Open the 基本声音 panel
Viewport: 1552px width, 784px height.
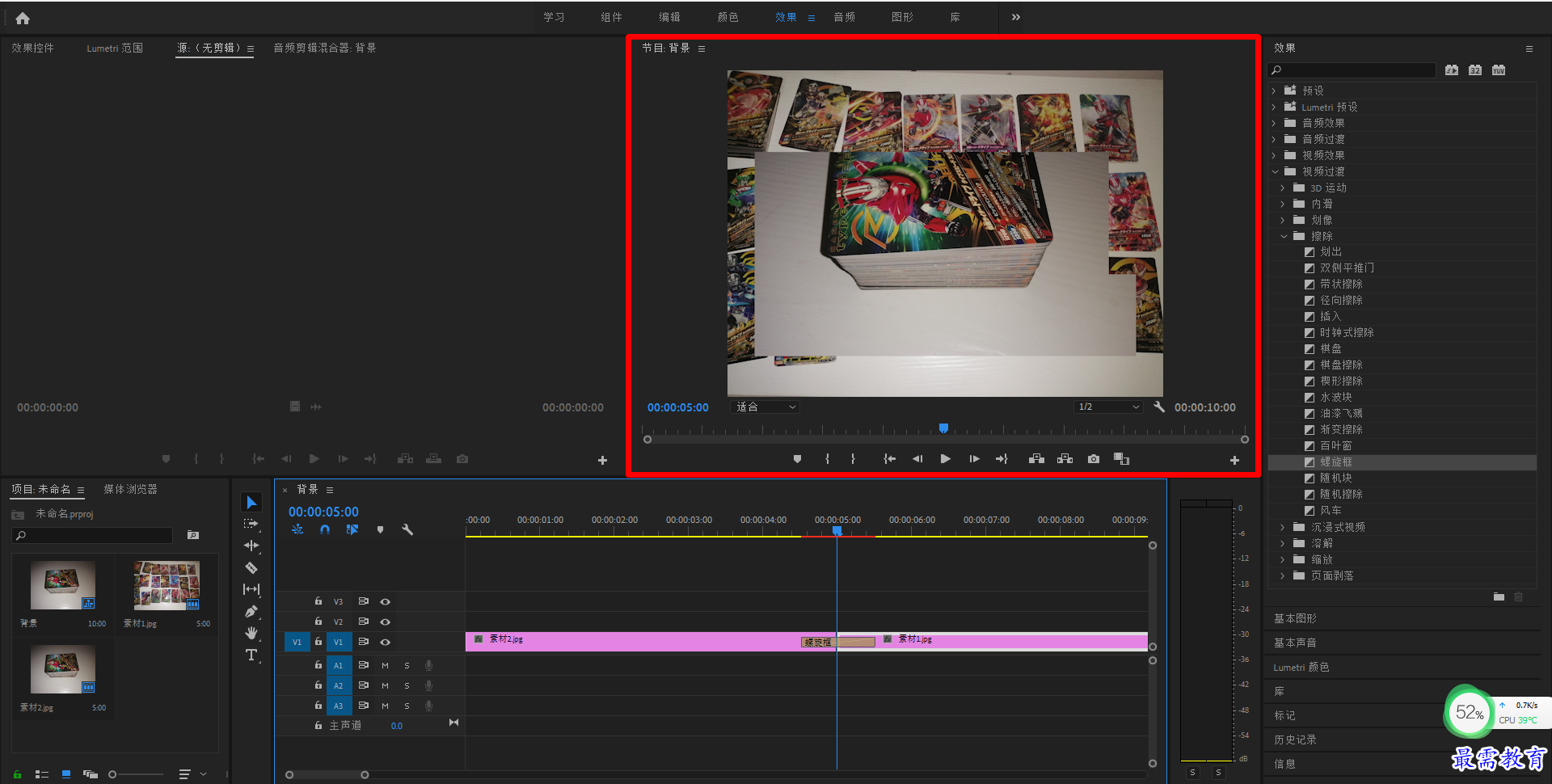click(1295, 643)
